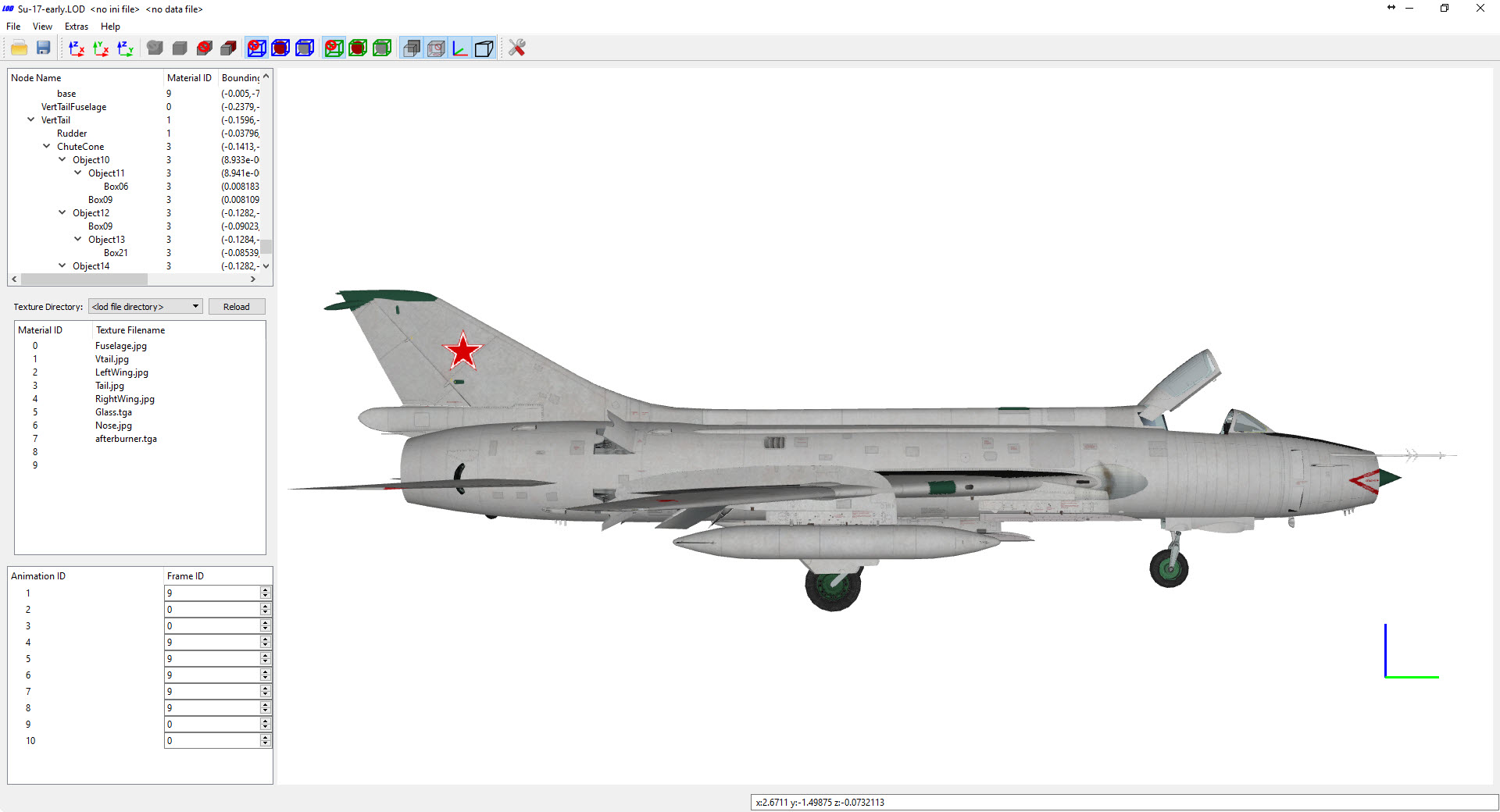Switch to the ZX axis view
Screen dimensions: 1500x812
(x=77, y=48)
